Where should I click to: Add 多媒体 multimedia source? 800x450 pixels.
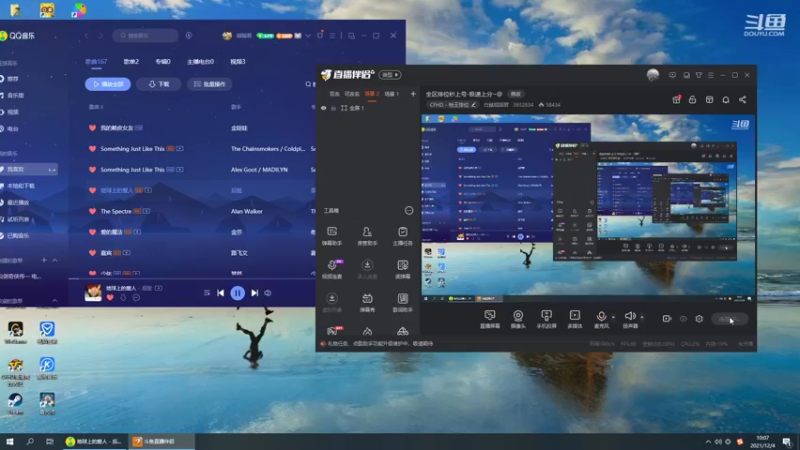click(574, 319)
